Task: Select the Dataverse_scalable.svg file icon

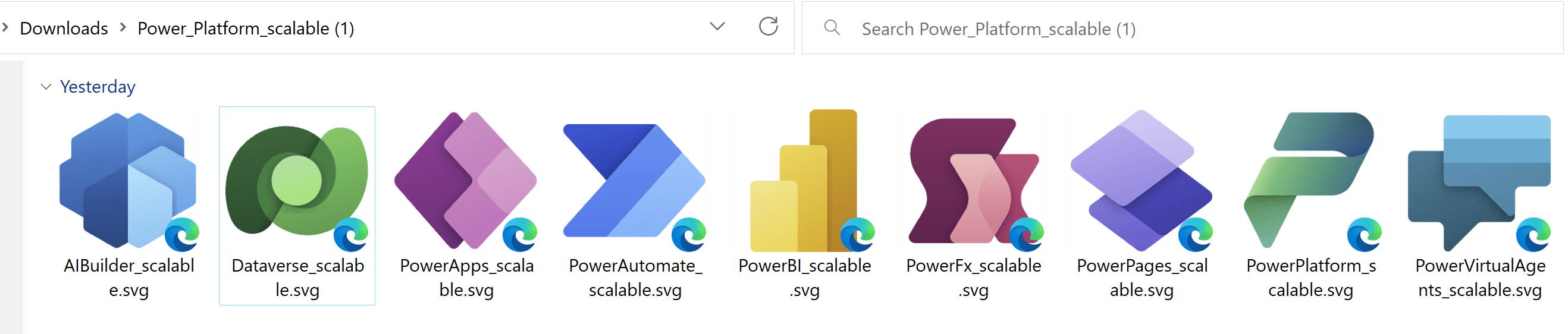Action: 297,188
